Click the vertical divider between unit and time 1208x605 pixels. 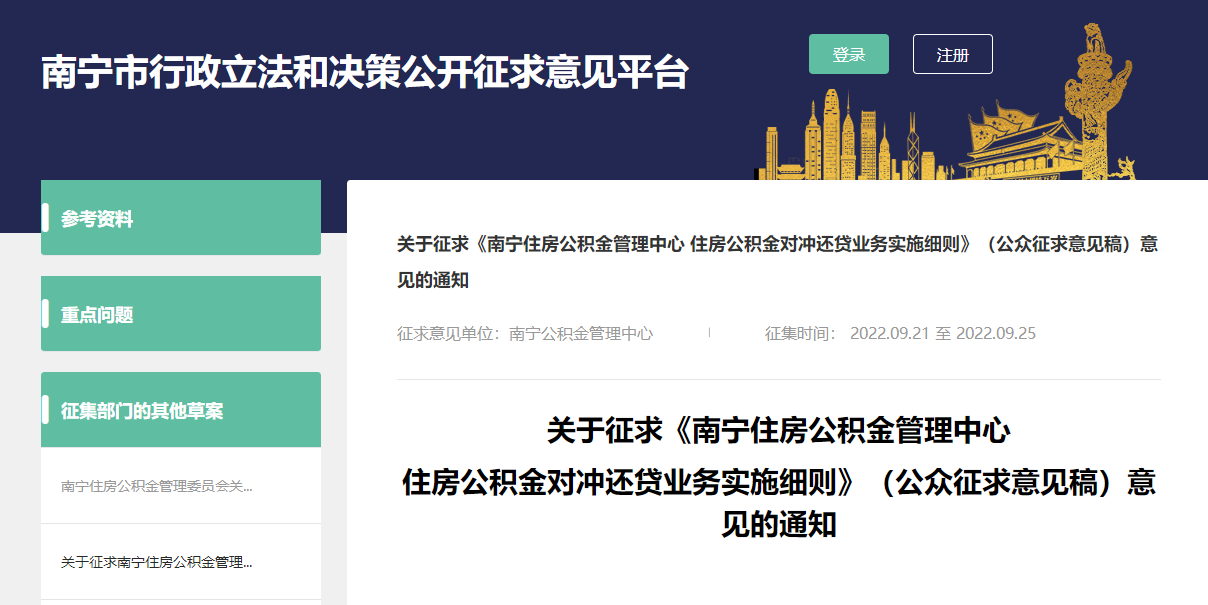point(709,332)
